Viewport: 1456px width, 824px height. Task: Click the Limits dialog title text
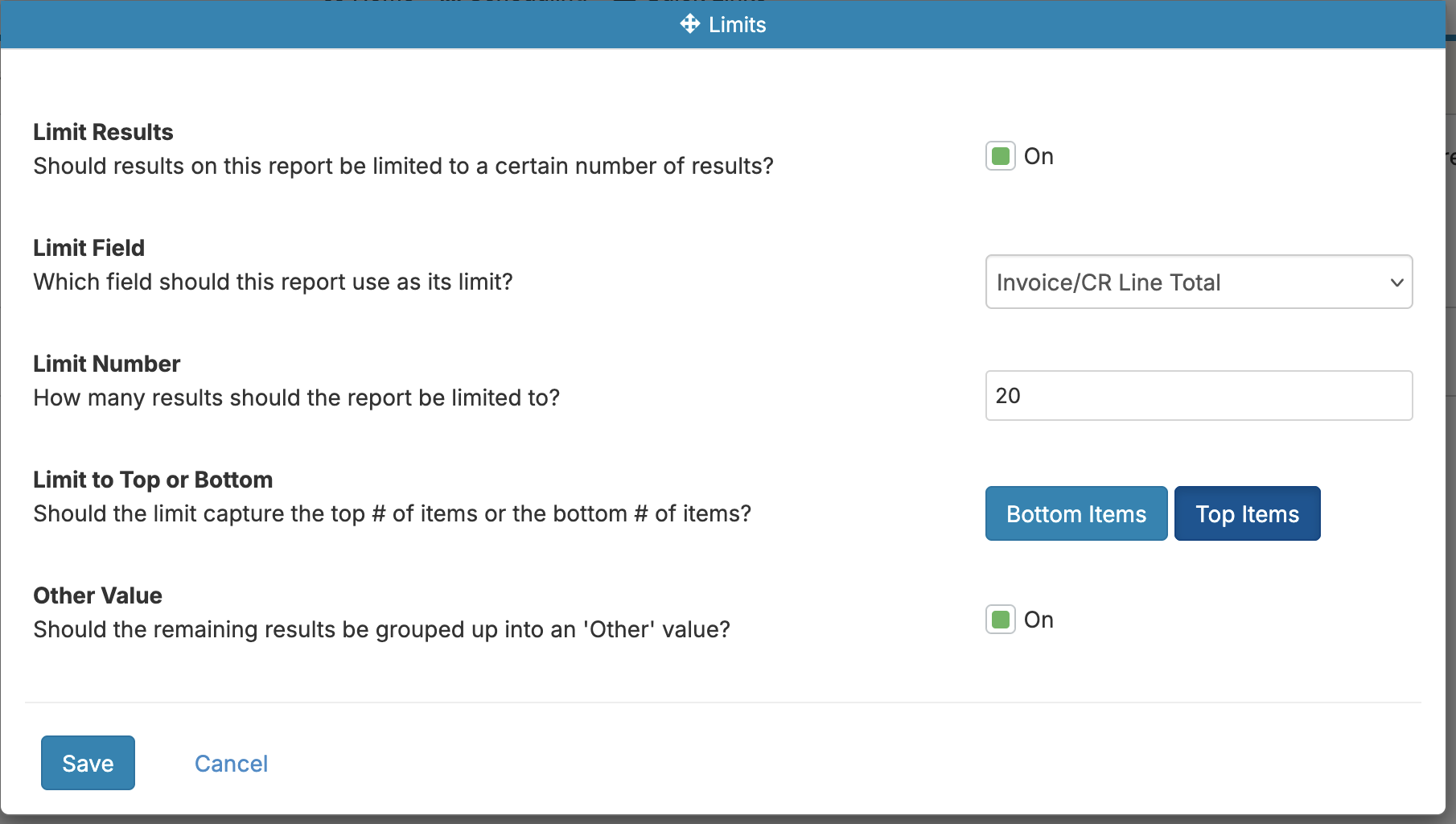(737, 25)
